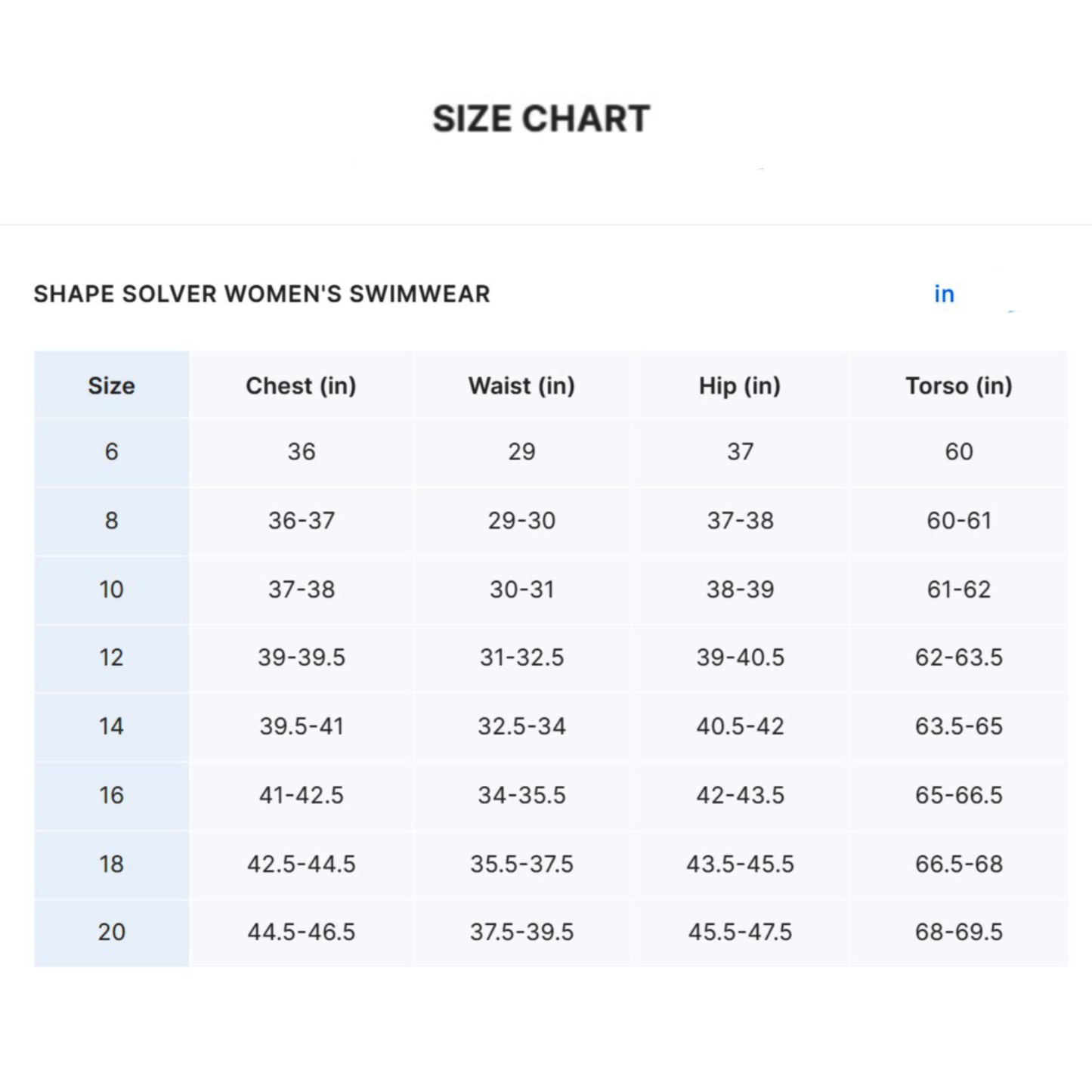Click the chest value 39-39.5 cell
This screenshot has width=1092, height=1092.
click(301, 657)
